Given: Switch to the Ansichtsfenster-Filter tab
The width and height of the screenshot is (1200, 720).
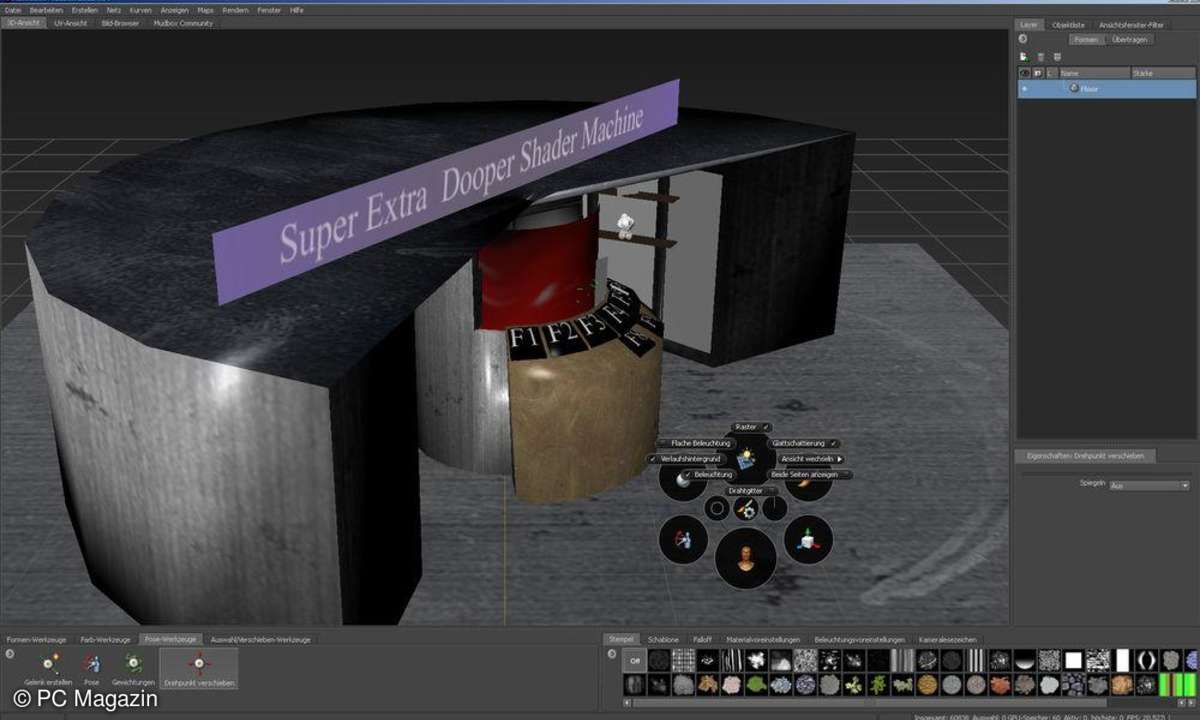Looking at the screenshot, I should click(x=1131, y=24).
